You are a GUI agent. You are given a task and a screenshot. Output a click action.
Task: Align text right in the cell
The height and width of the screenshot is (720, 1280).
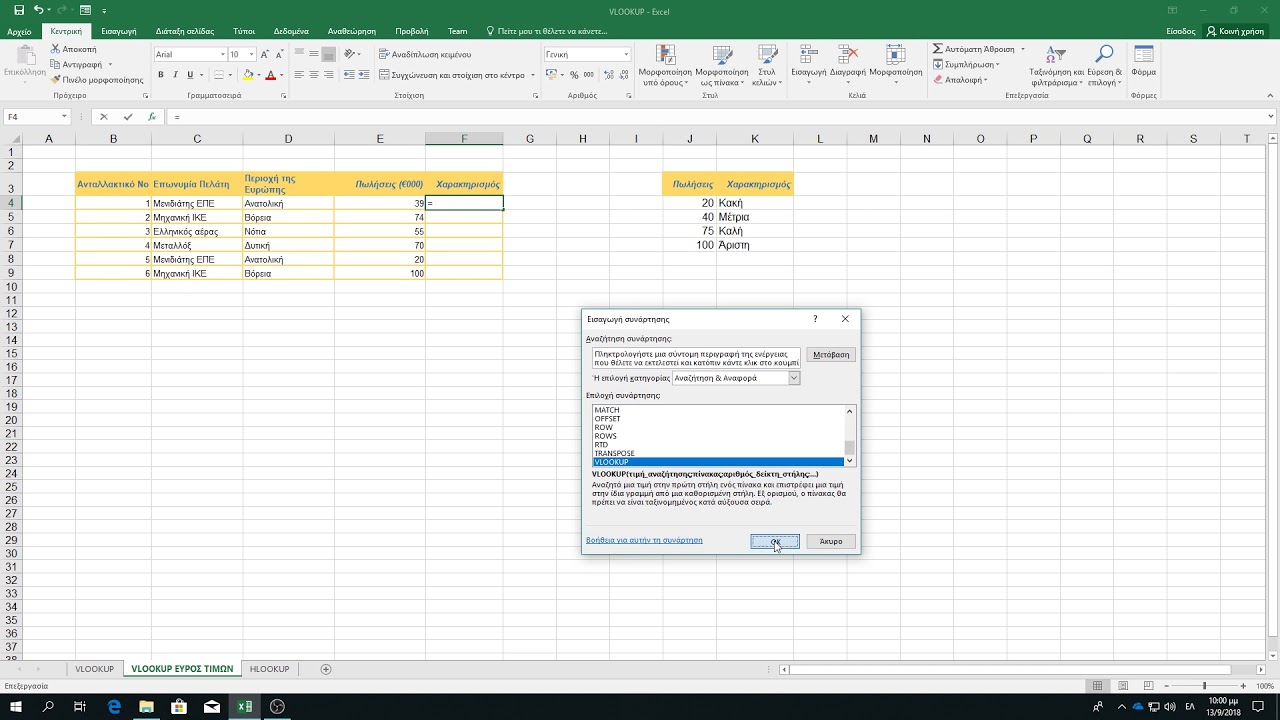[329, 75]
